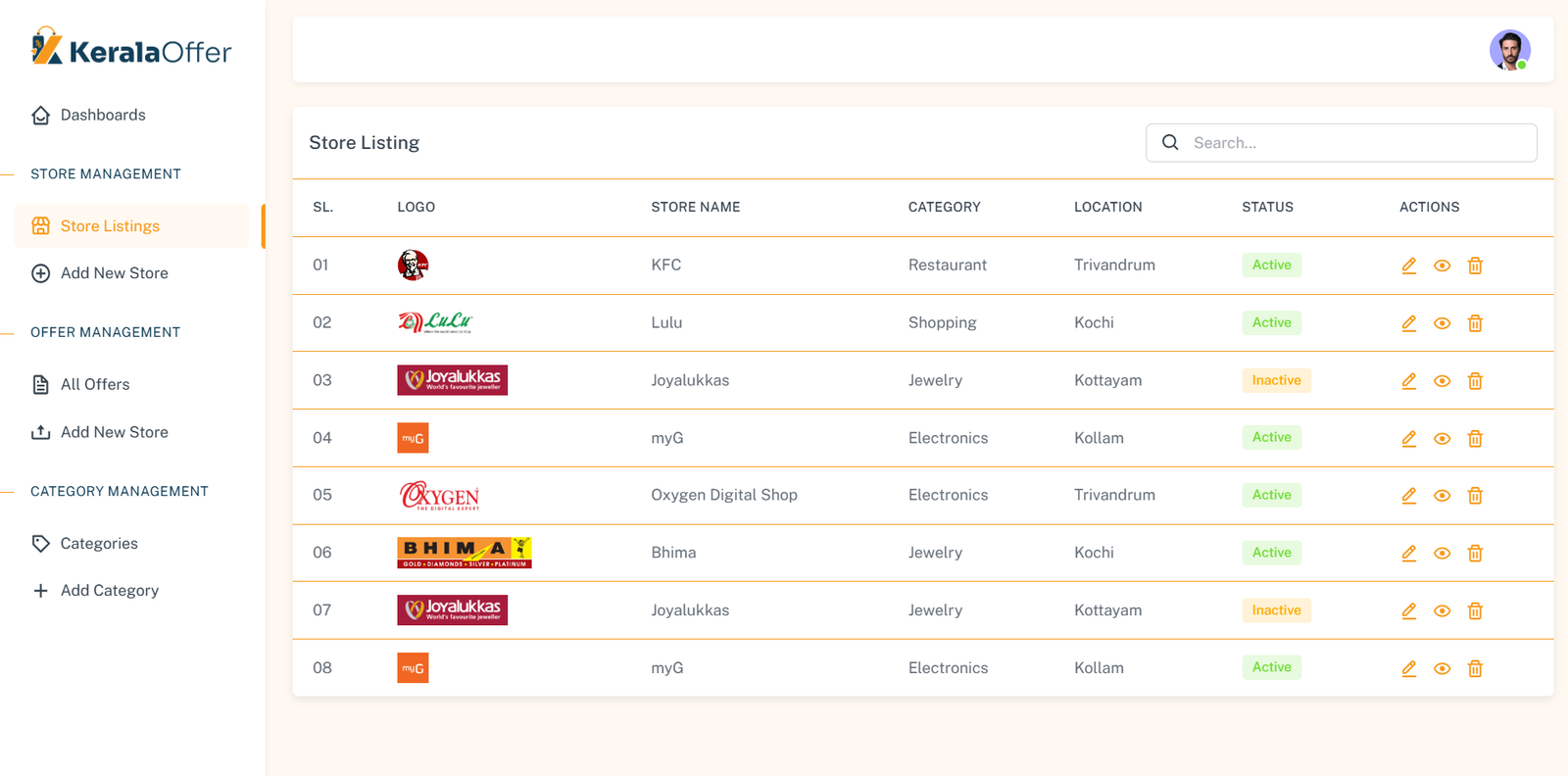The image size is (1568, 776).
Task: Click the Inactive status badge in row 03
Action: coord(1276,380)
